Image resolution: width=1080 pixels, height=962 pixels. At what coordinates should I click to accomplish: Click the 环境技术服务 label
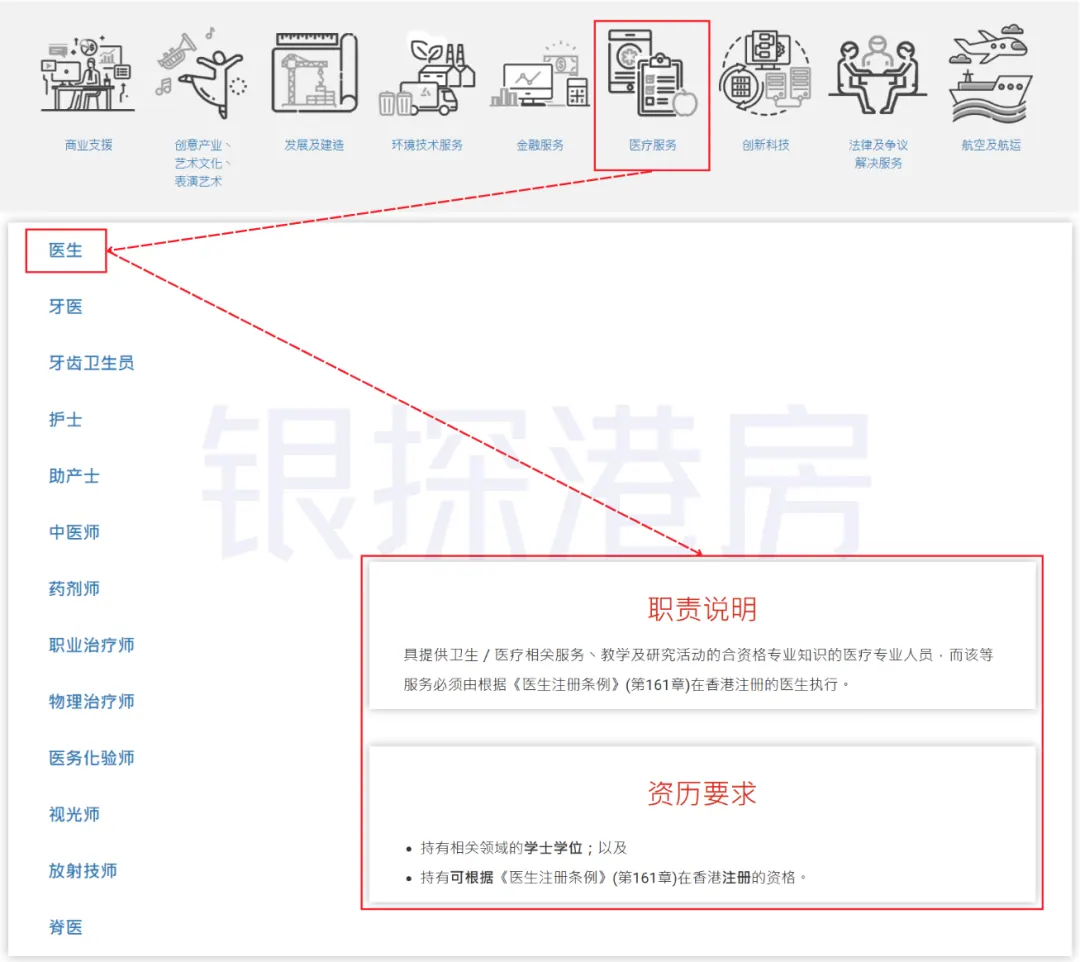pyautogui.click(x=427, y=145)
